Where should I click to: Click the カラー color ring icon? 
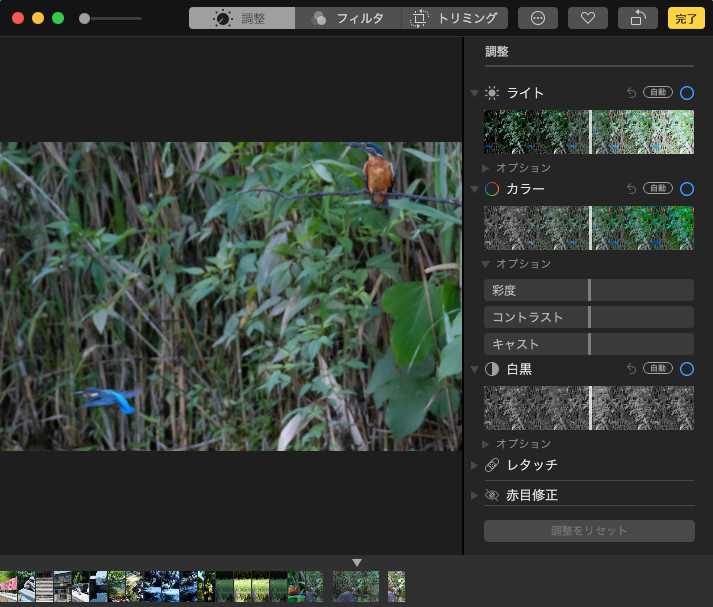(492, 189)
